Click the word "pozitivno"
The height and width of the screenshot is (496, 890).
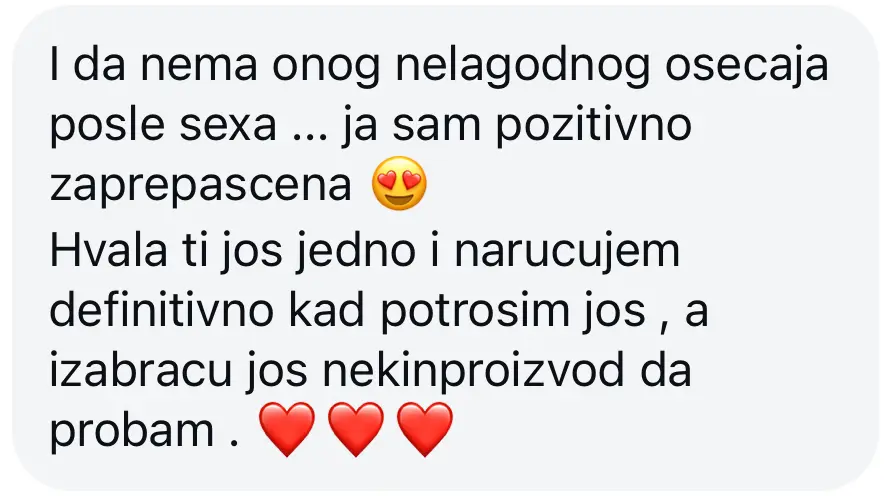tap(594, 127)
